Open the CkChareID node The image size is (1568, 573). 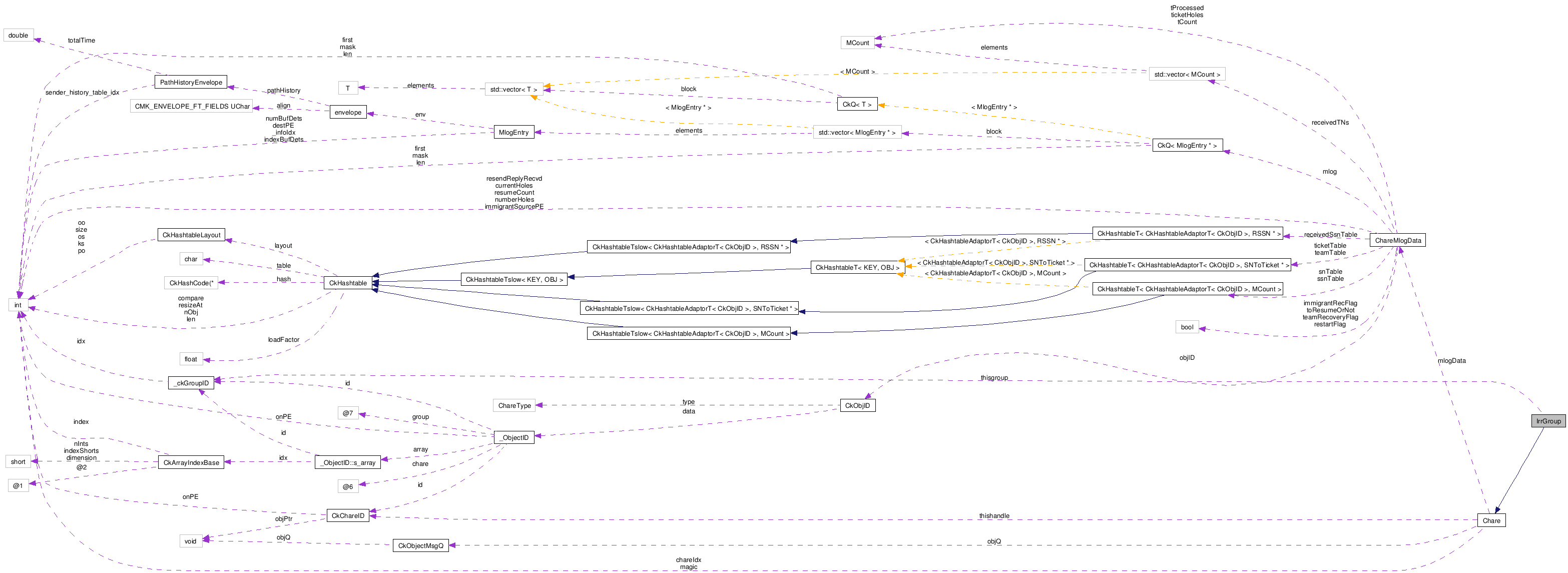(x=347, y=516)
